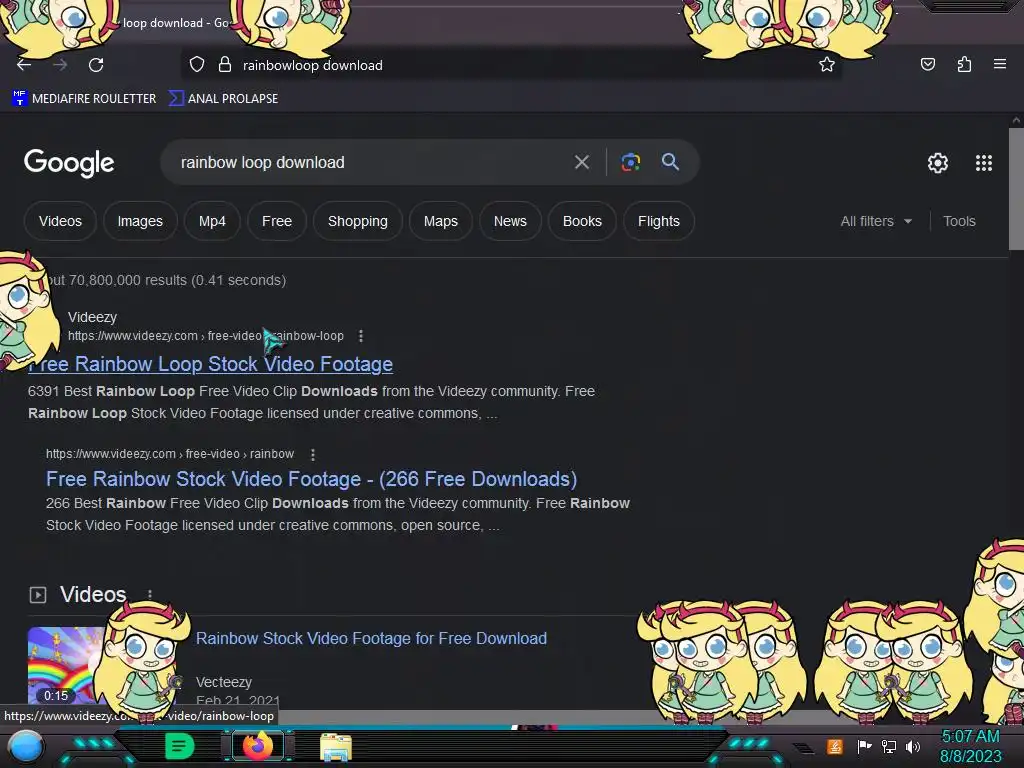Open the Firefox hamburger application menu

tap(1000, 64)
